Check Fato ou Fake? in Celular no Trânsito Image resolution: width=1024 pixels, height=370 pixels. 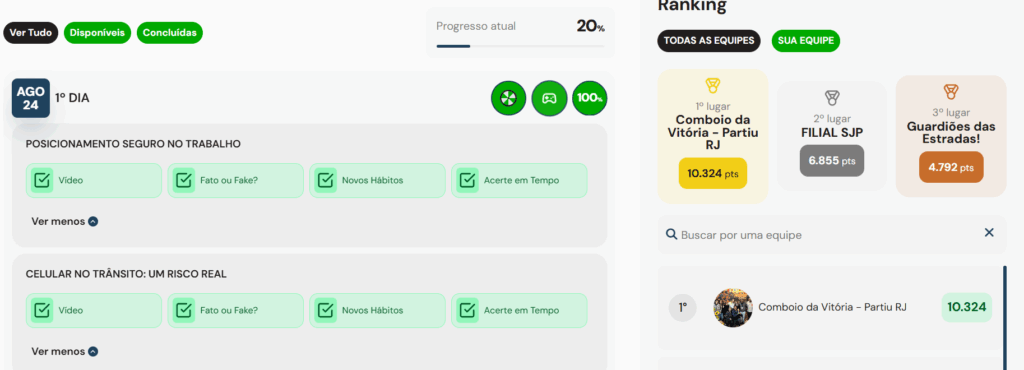[x=235, y=311]
